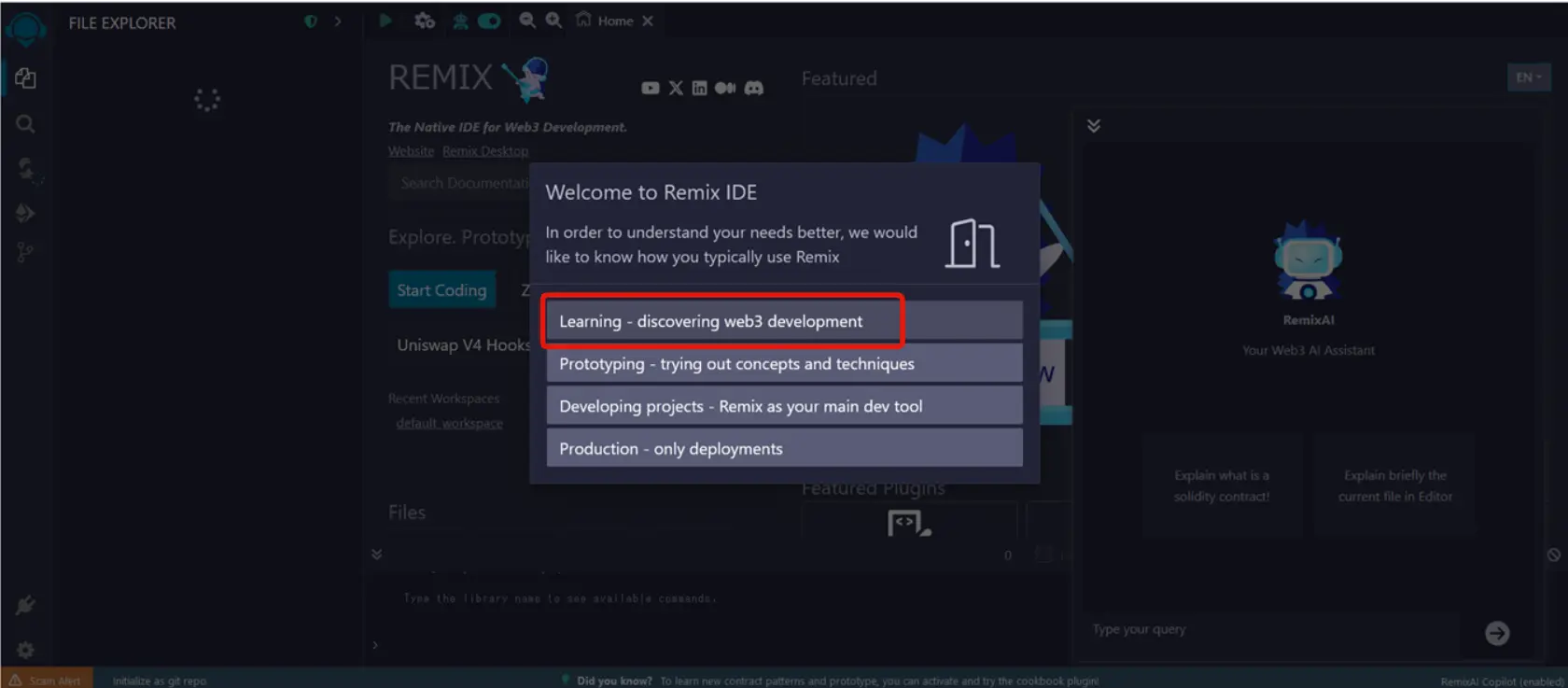1568x688 pixels.
Task: Click the Remix logo icon in sidebar
Action: [25, 29]
